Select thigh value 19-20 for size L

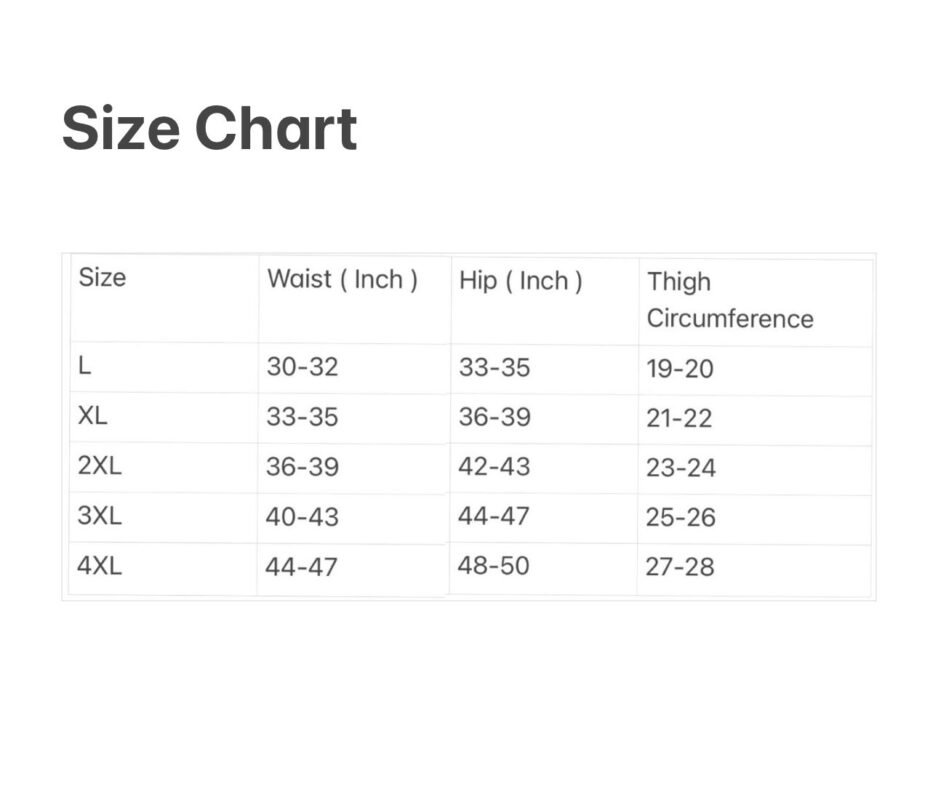click(680, 369)
